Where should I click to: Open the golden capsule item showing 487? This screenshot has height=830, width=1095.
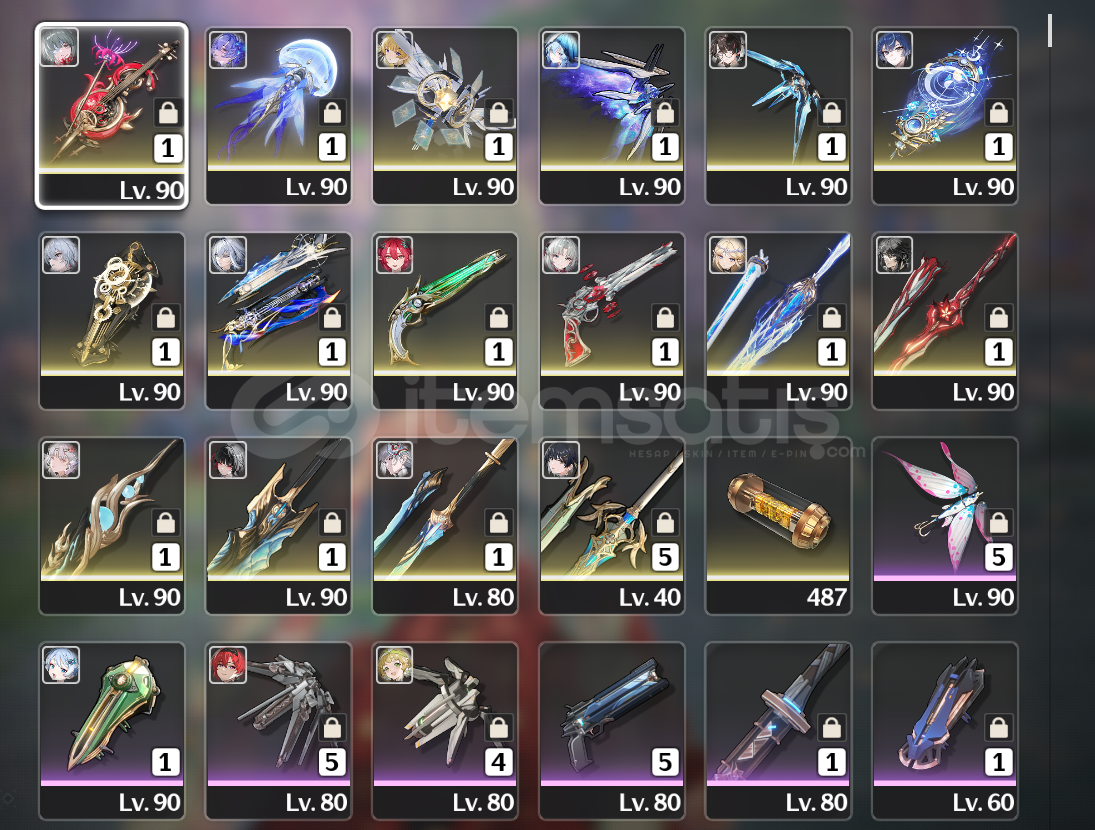coord(778,526)
